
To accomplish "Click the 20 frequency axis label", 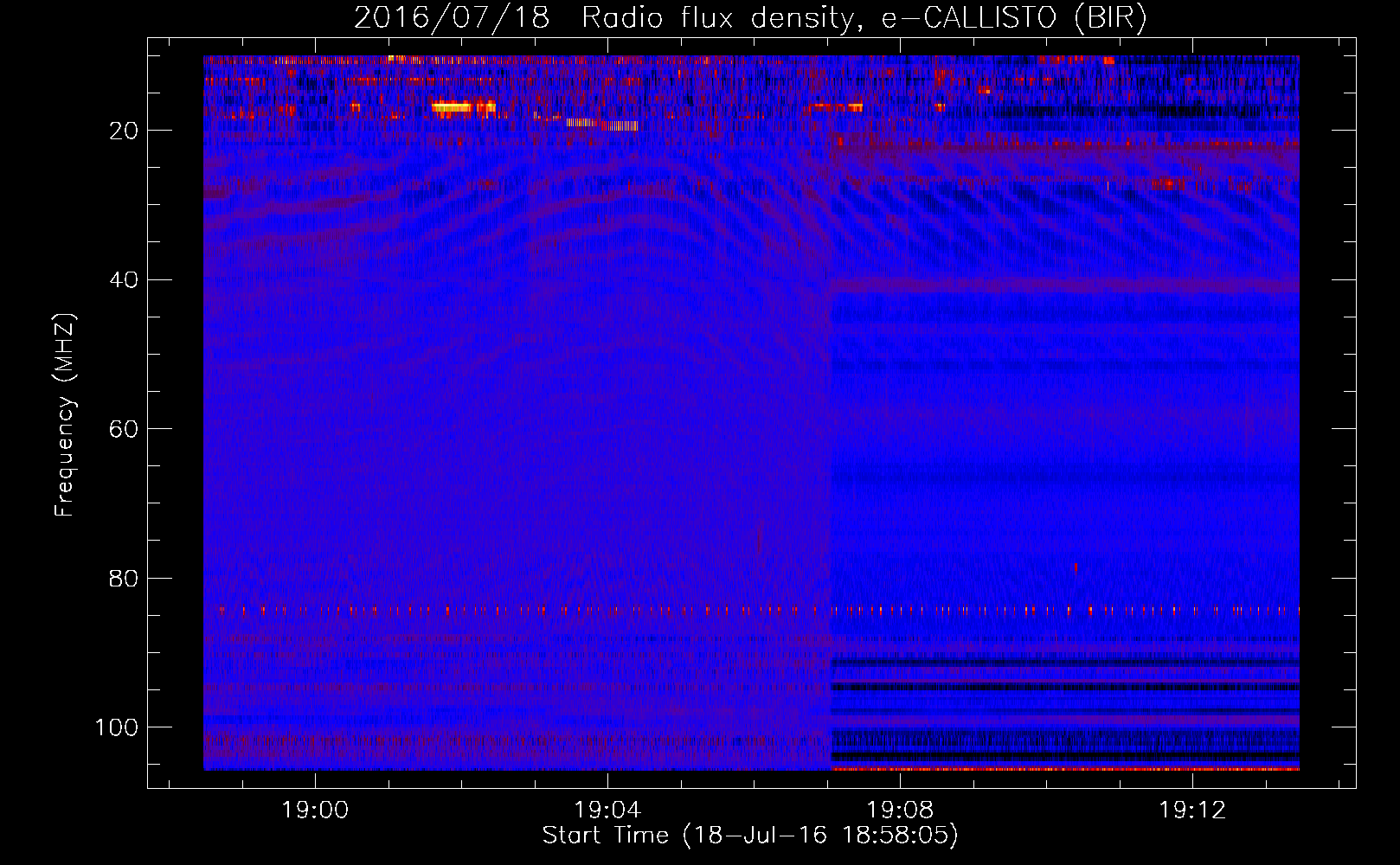I will tap(124, 131).
